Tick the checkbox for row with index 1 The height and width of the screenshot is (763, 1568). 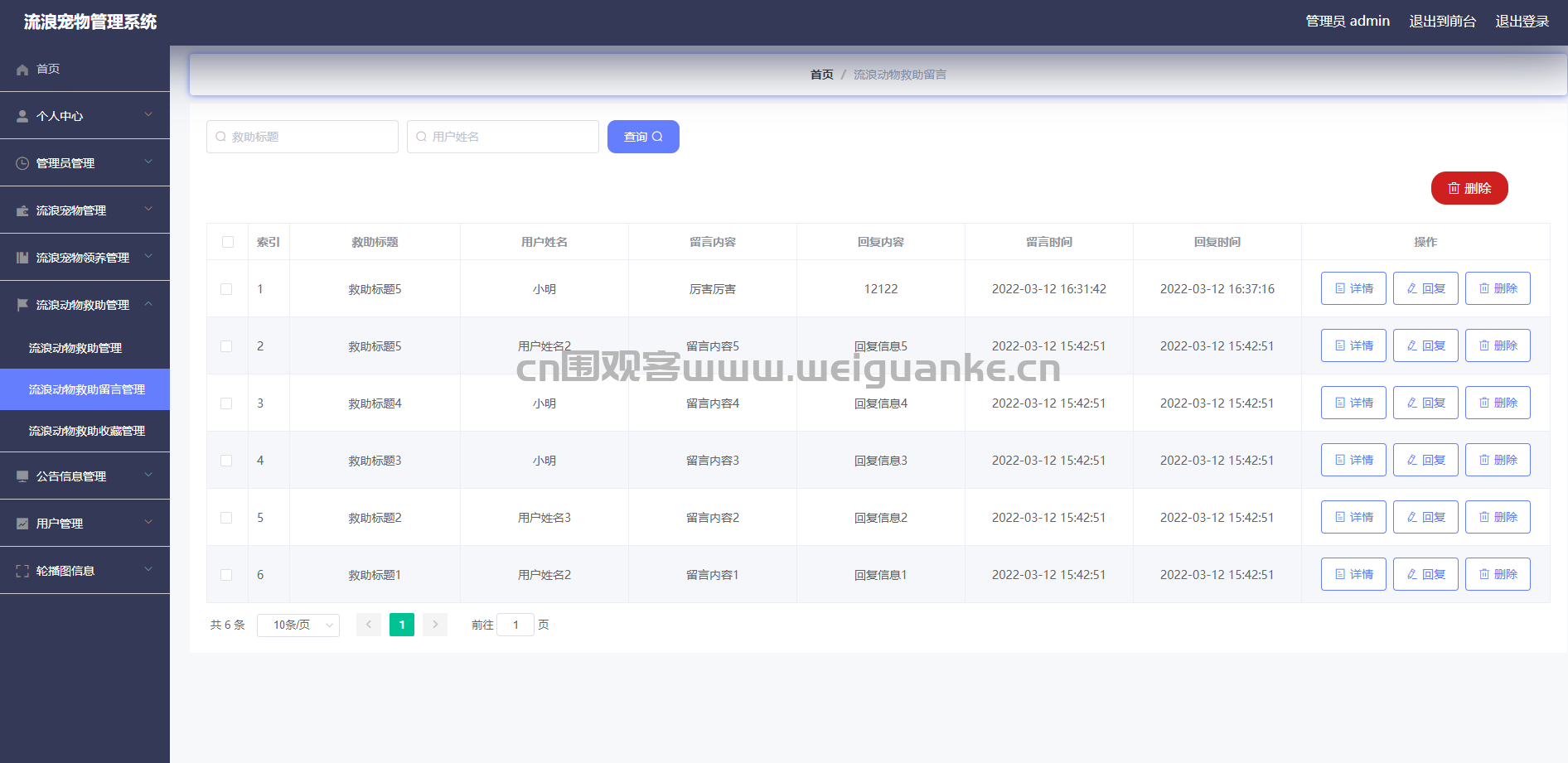tap(226, 289)
